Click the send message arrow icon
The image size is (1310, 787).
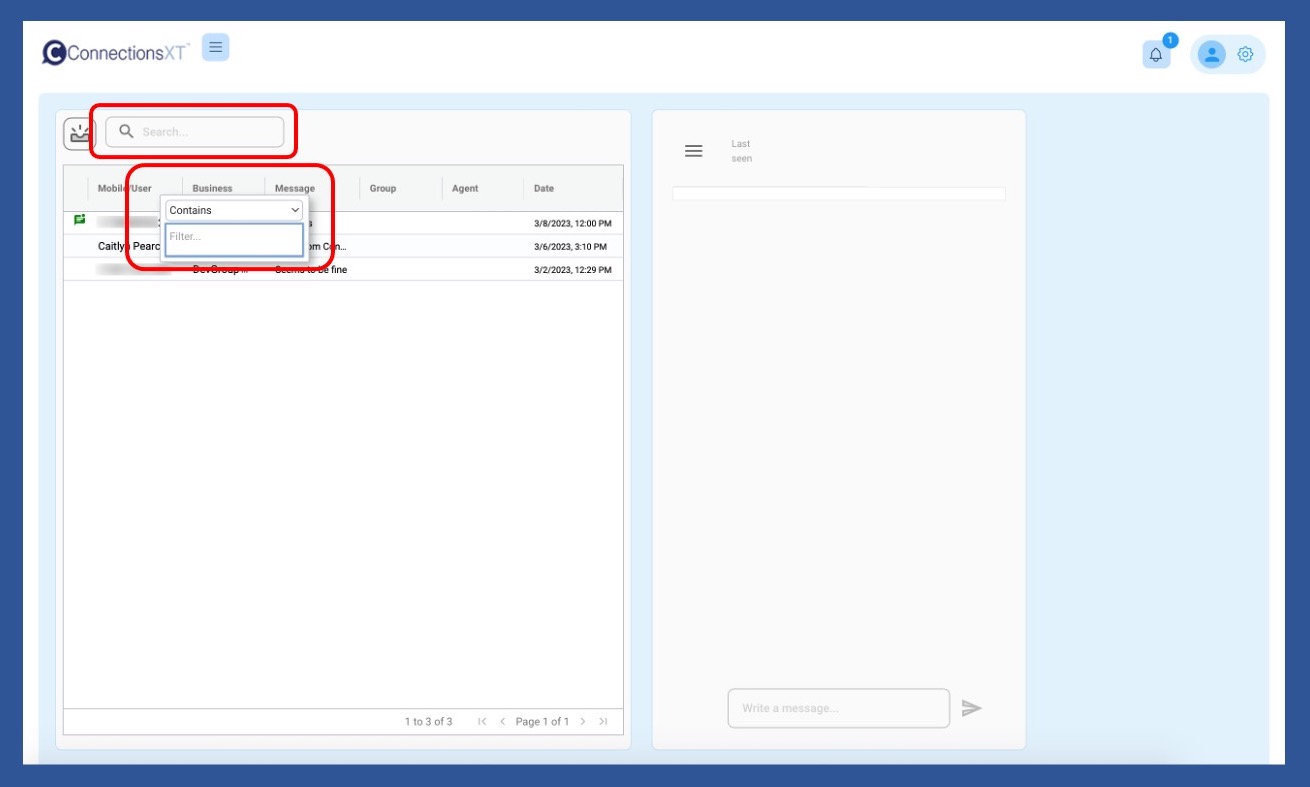click(971, 708)
